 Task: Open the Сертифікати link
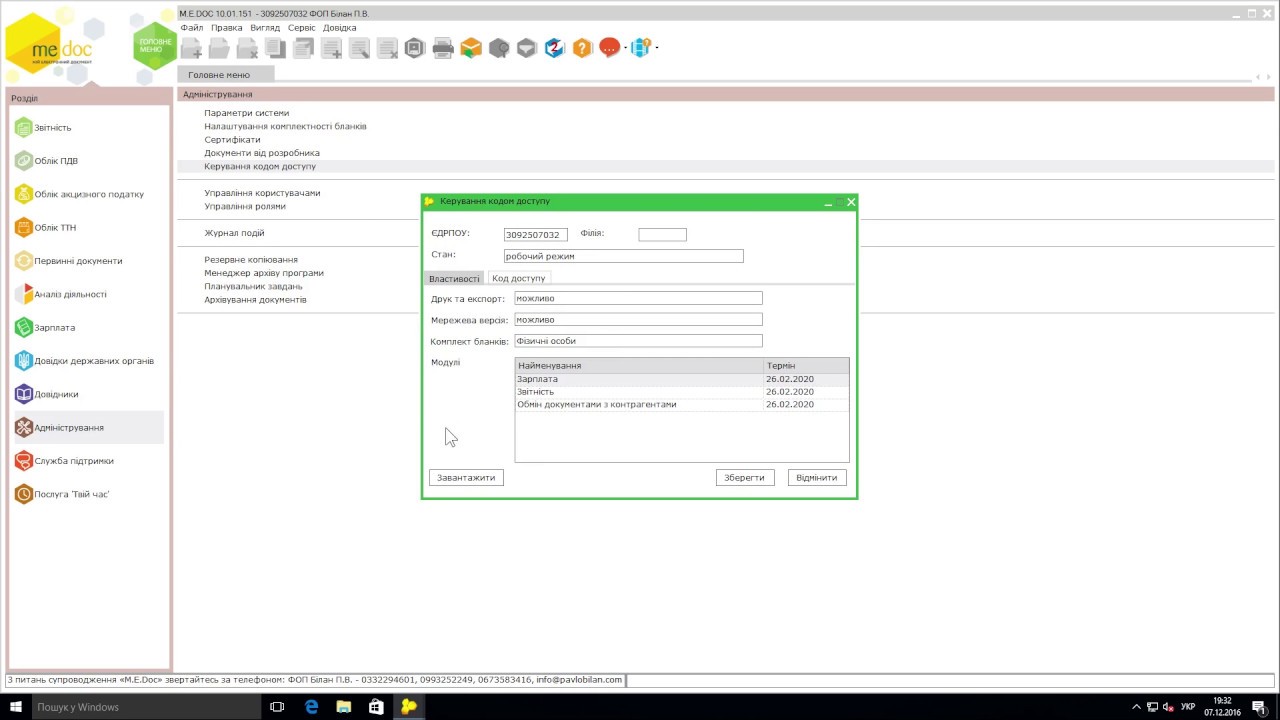click(232, 140)
